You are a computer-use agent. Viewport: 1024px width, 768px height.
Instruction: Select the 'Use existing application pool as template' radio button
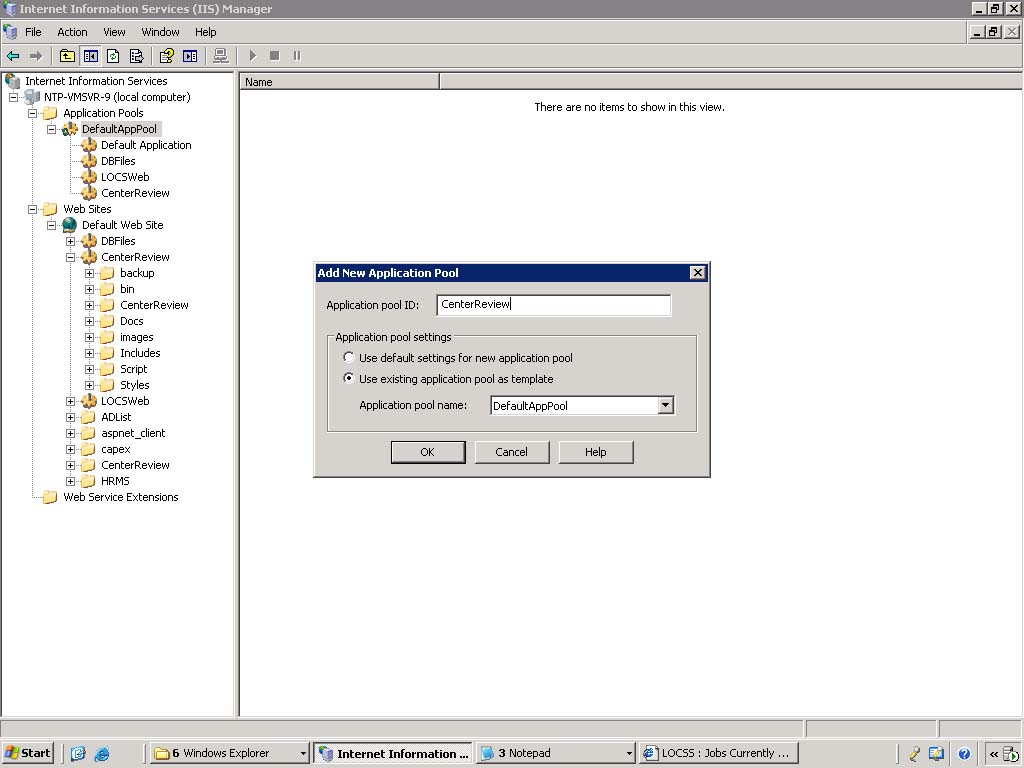coord(349,378)
